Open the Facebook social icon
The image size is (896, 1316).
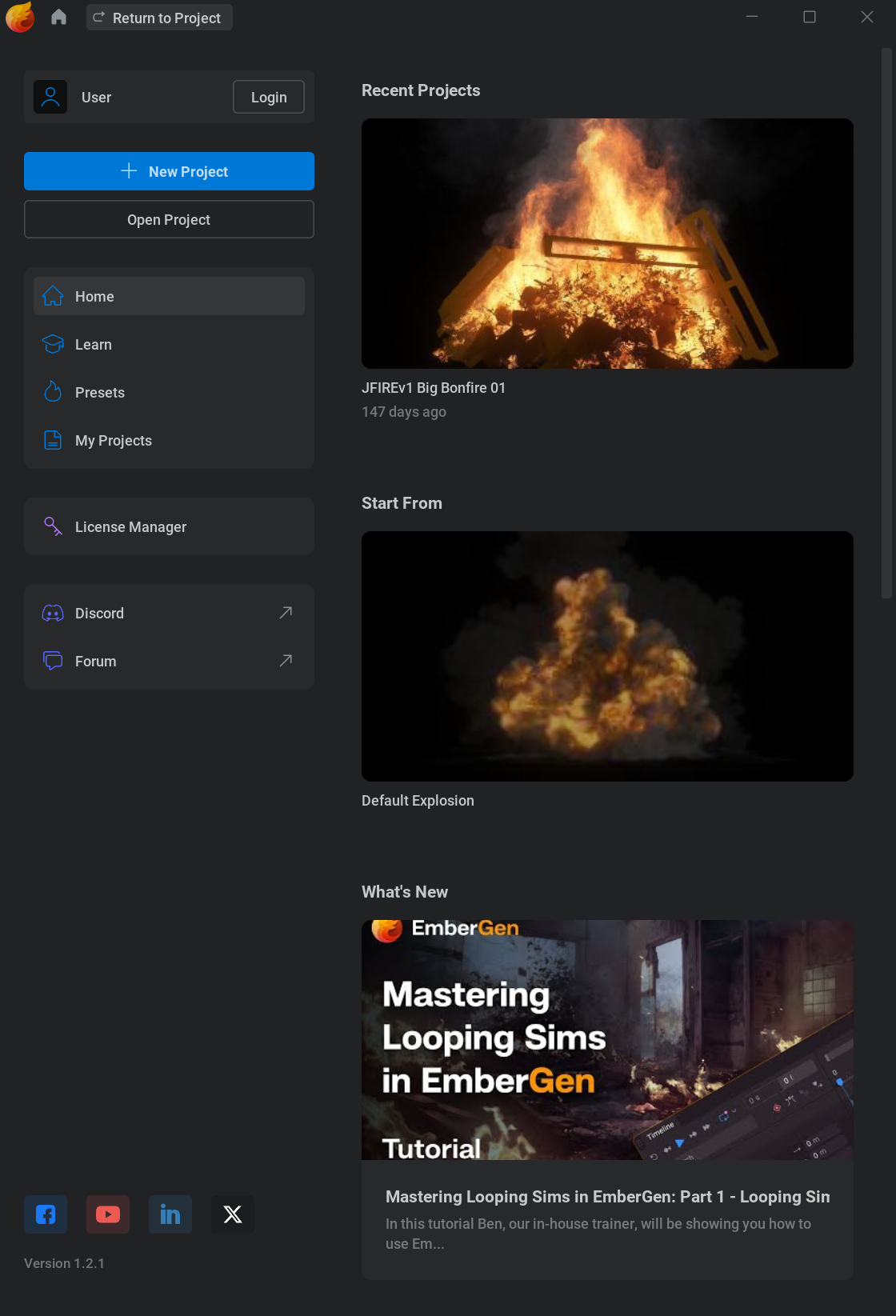46,1214
